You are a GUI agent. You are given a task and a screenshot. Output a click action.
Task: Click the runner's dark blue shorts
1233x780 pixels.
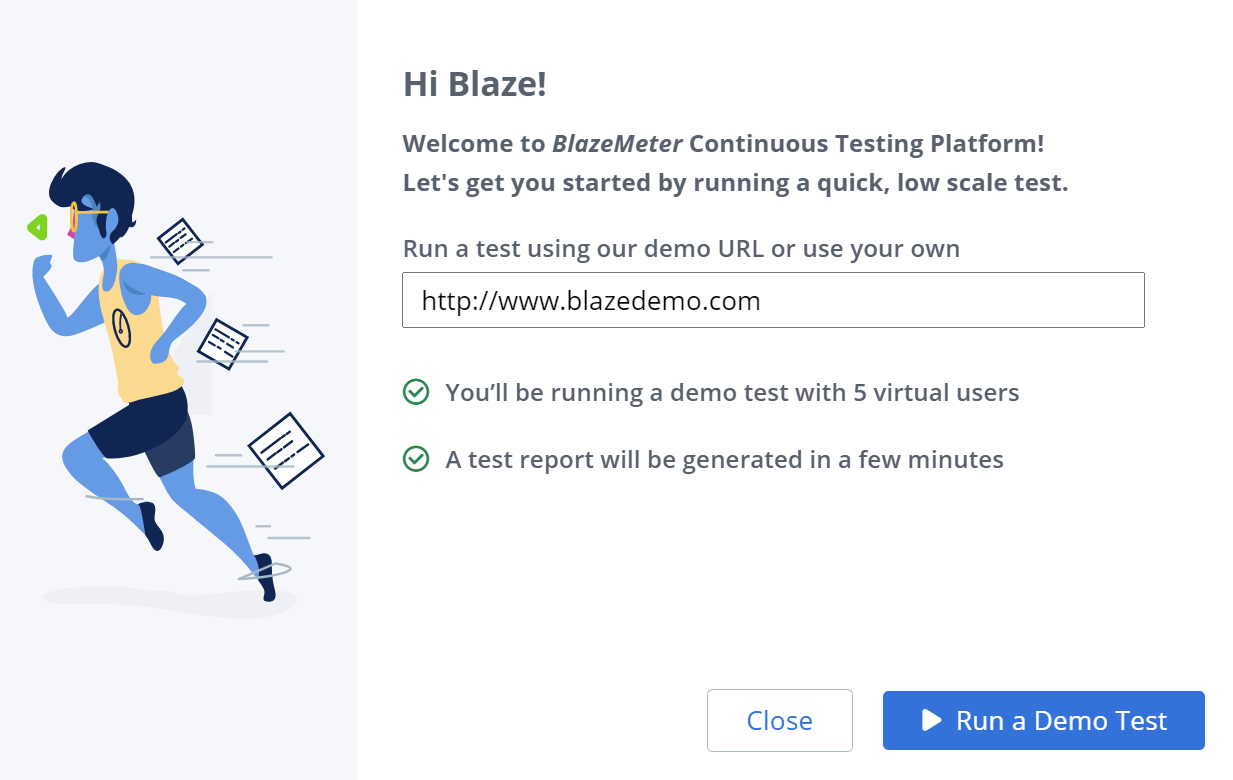pyautogui.click(x=145, y=430)
